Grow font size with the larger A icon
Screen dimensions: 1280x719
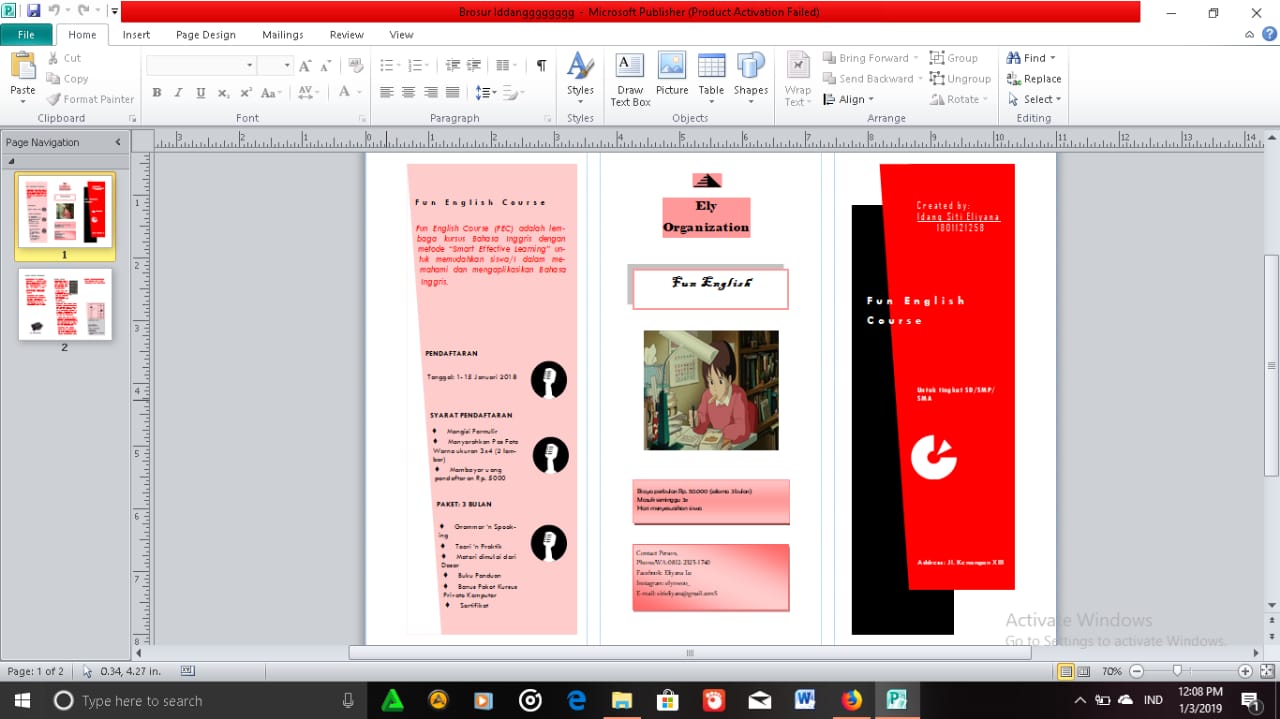(305, 65)
